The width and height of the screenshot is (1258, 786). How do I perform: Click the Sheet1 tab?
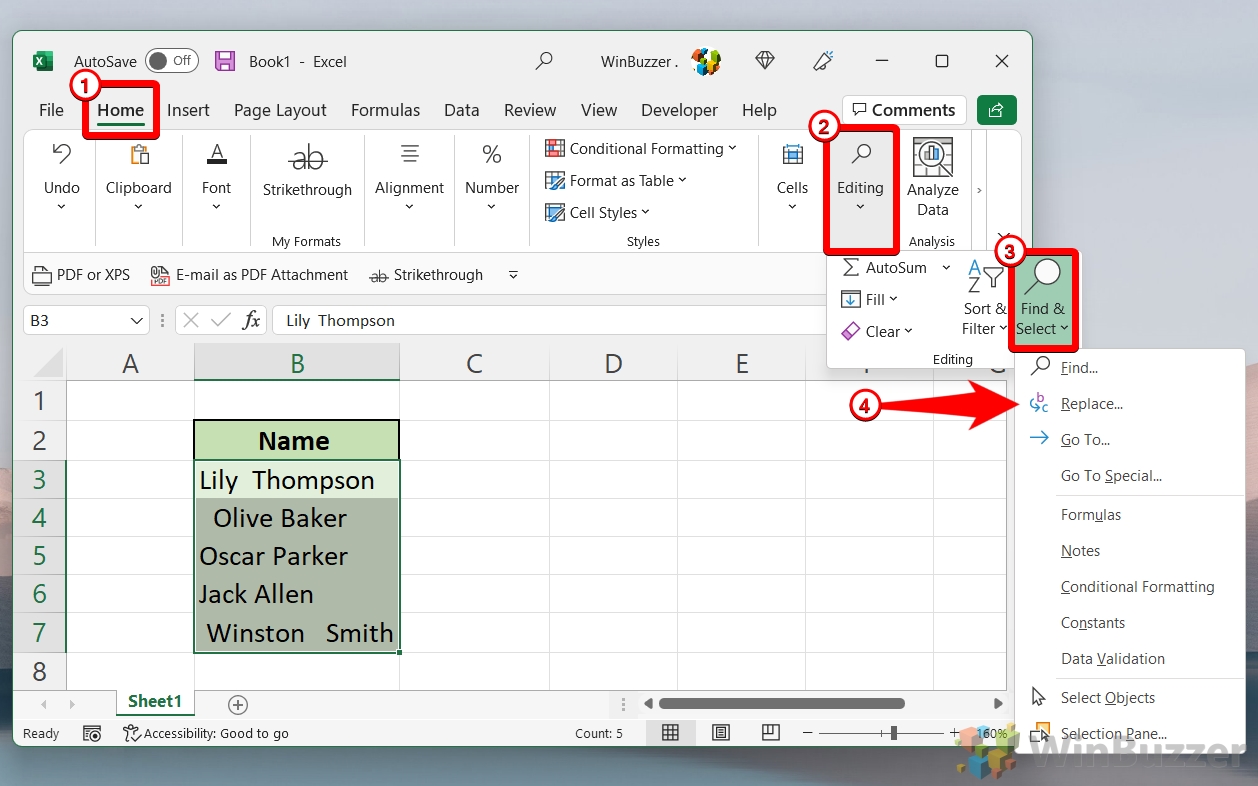[155, 702]
